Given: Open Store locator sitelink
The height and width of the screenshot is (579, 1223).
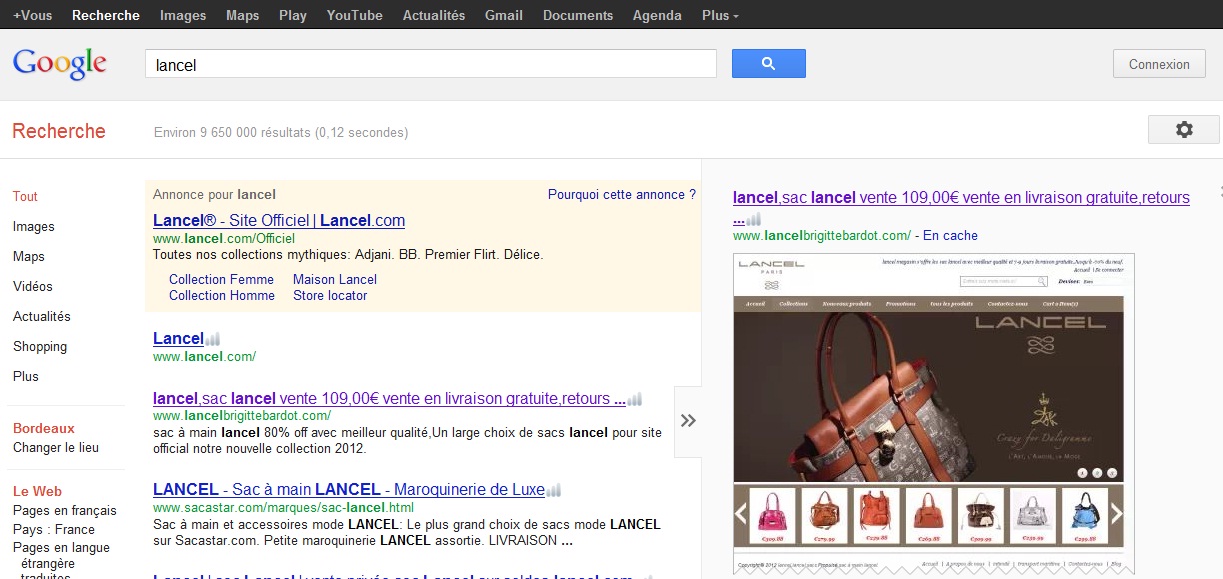Looking at the screenshot, I should click(330, 295).
